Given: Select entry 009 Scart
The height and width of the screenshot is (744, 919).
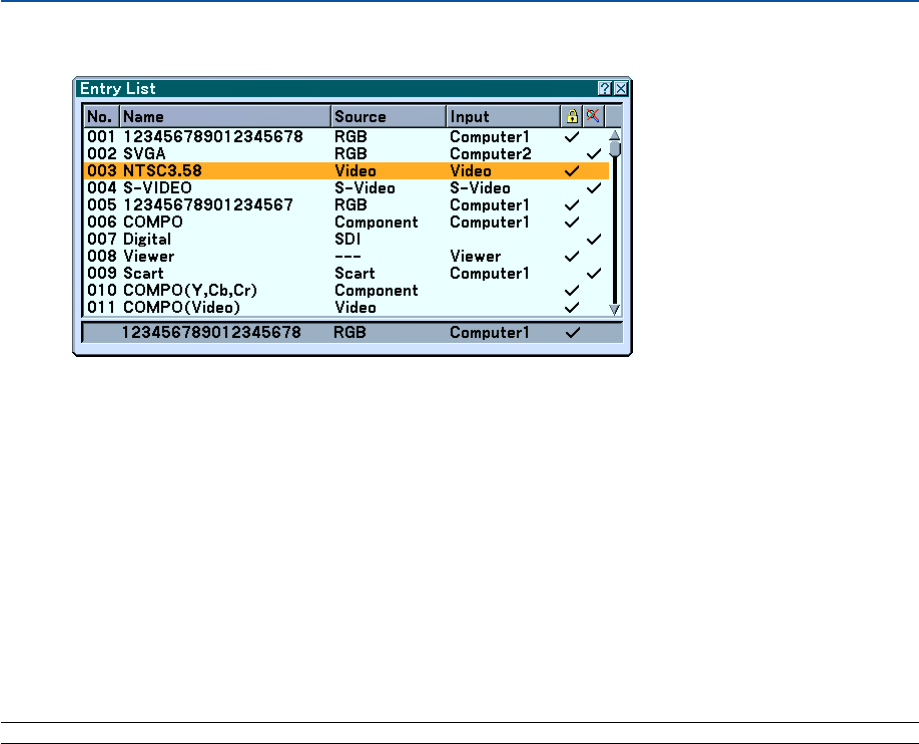Looking at the screenshot, I should click(346, 273).
